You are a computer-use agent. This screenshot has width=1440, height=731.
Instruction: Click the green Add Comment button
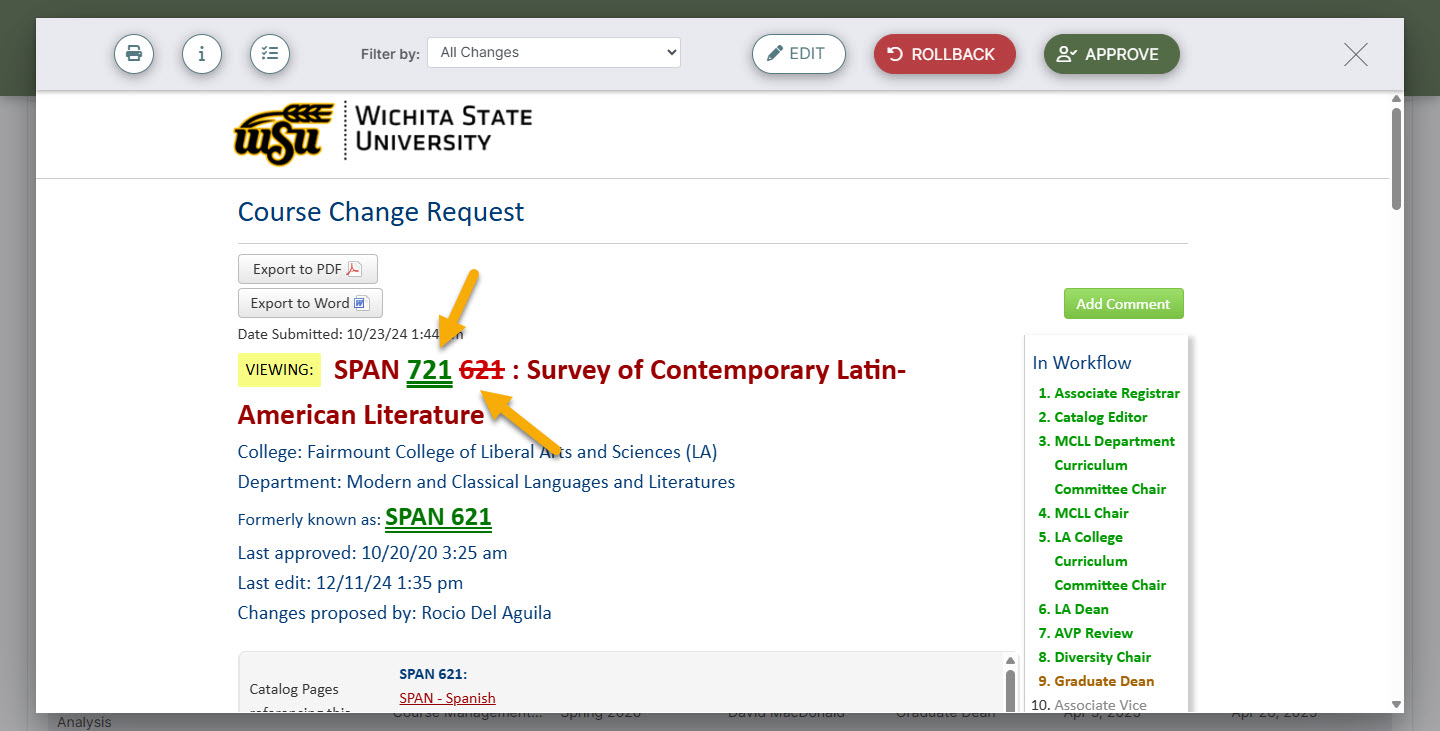point(1123,303)
